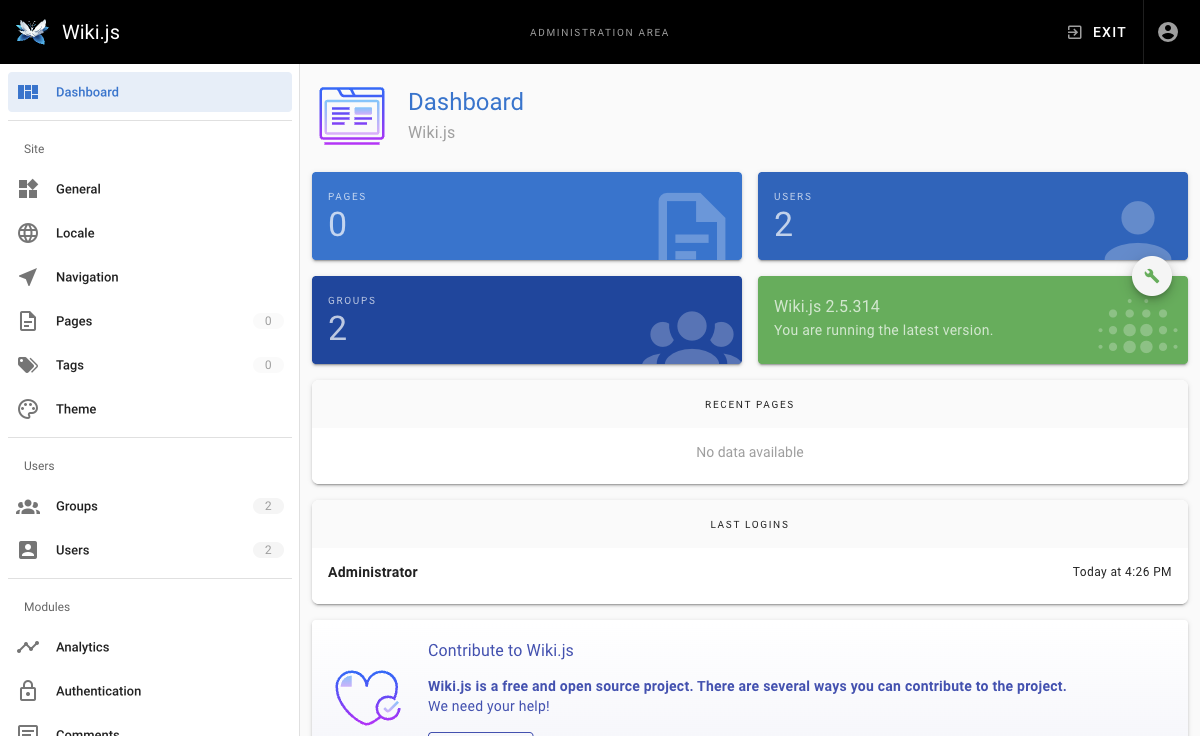
Task: Open the Dashboard menu item
Action: [150, 92]
